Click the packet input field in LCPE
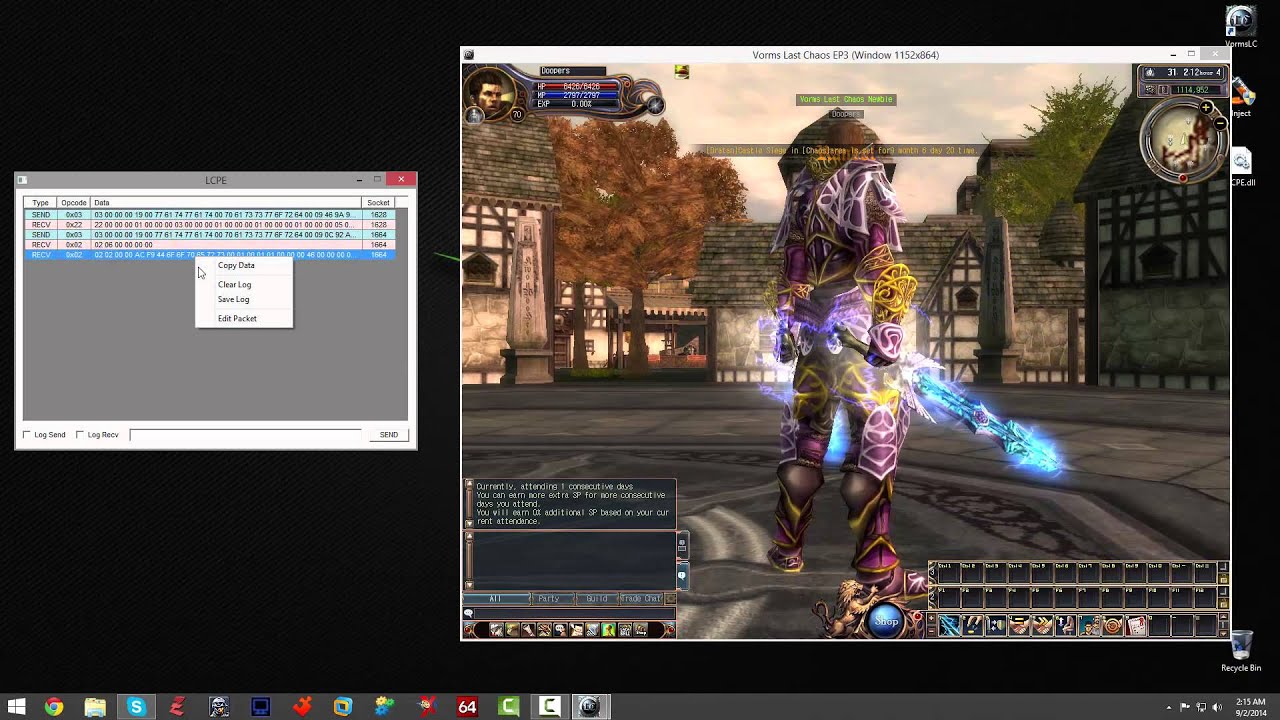 (x=245, y=435)
